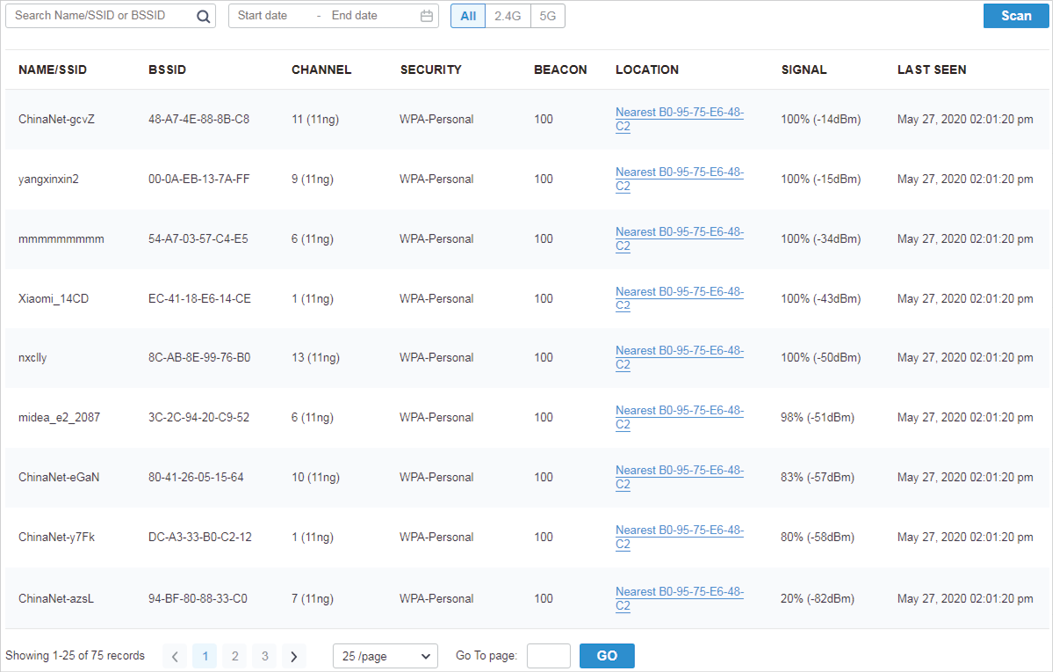Click BSSID 00-0A-EB-13-7A-FF
1053x672 pixels.
pos(199,179)
